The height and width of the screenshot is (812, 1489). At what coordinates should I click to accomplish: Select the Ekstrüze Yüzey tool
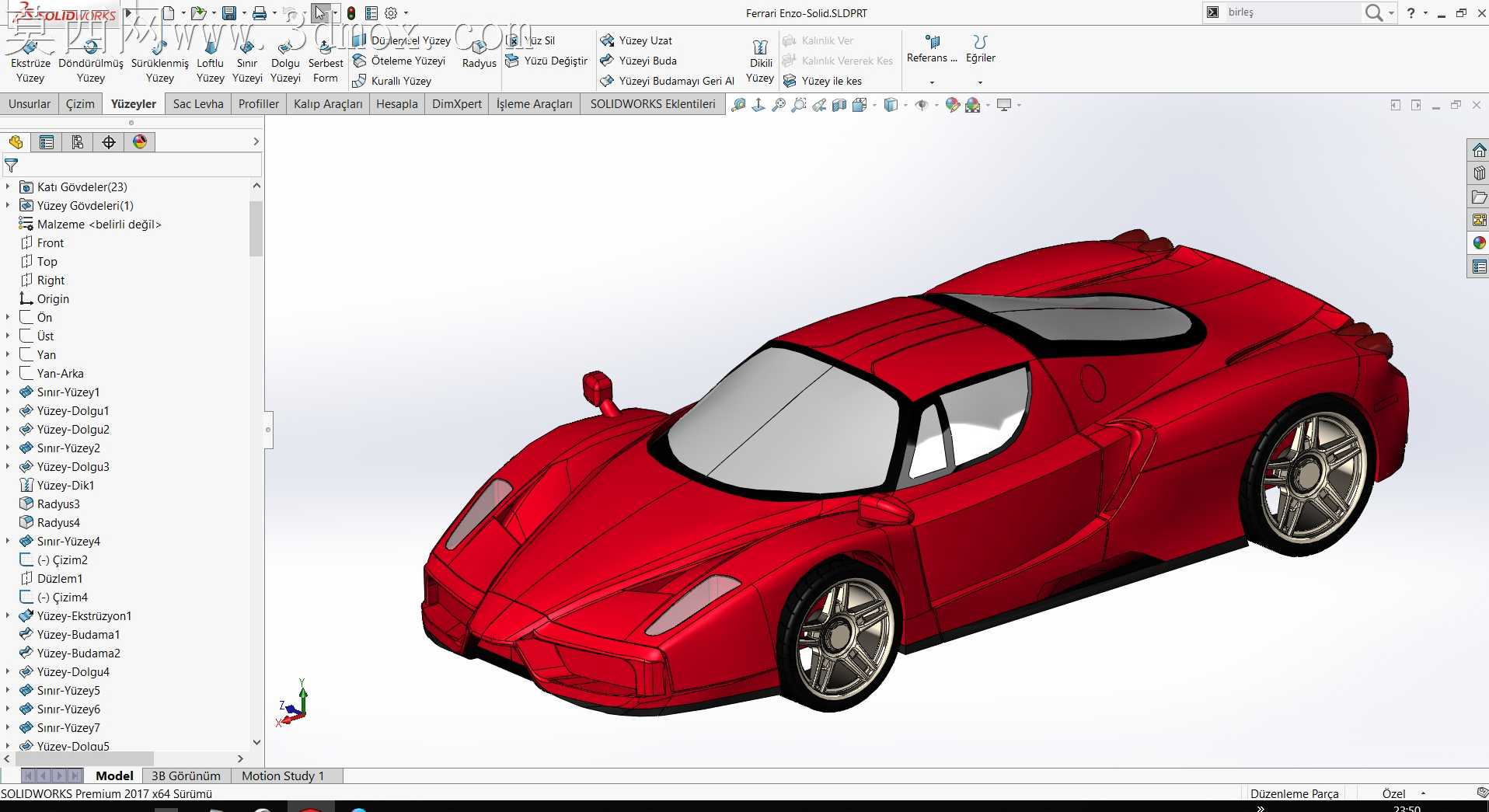point(30,61)
